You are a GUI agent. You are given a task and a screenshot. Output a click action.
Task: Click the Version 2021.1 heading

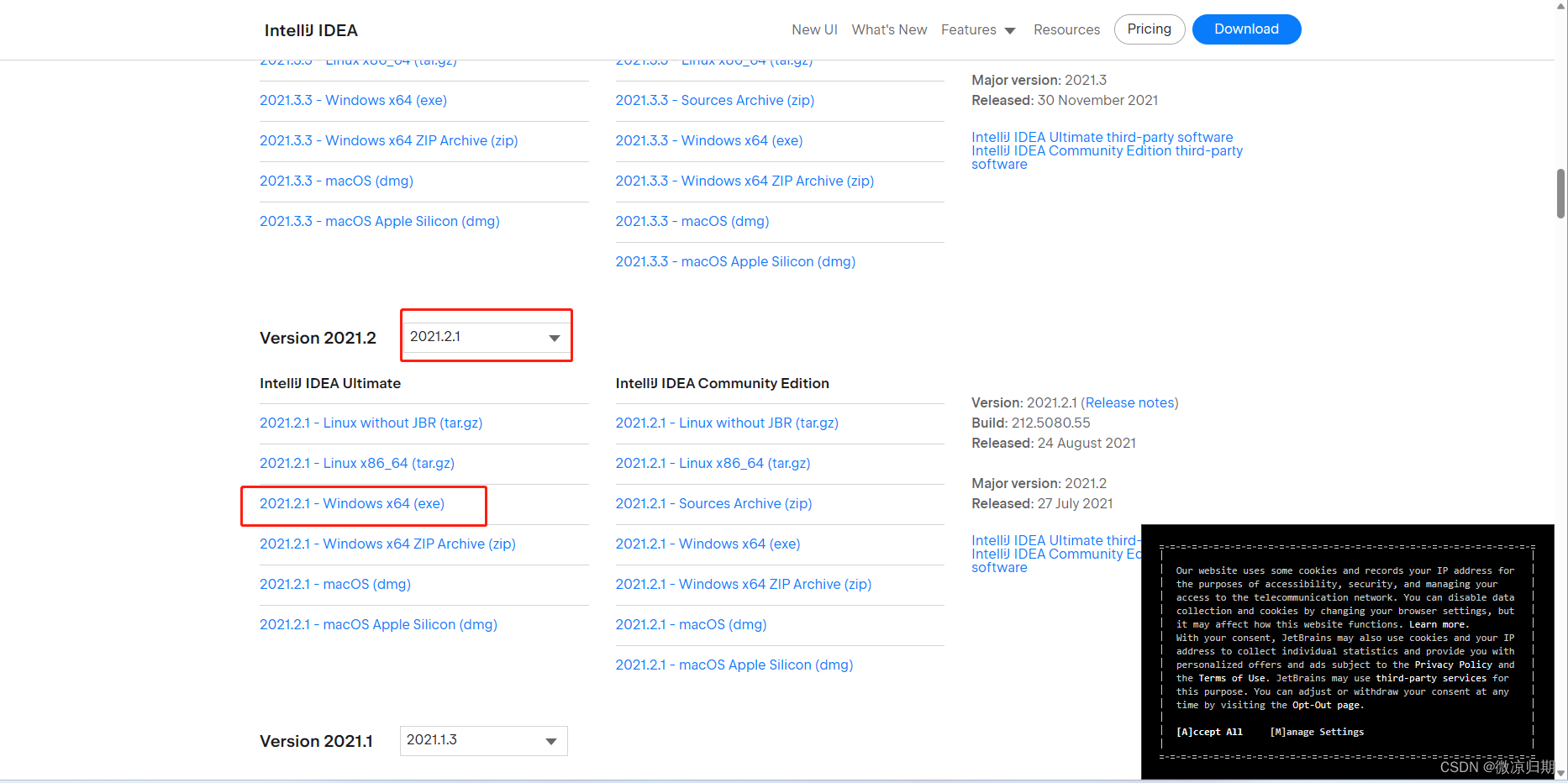point(316,741)
